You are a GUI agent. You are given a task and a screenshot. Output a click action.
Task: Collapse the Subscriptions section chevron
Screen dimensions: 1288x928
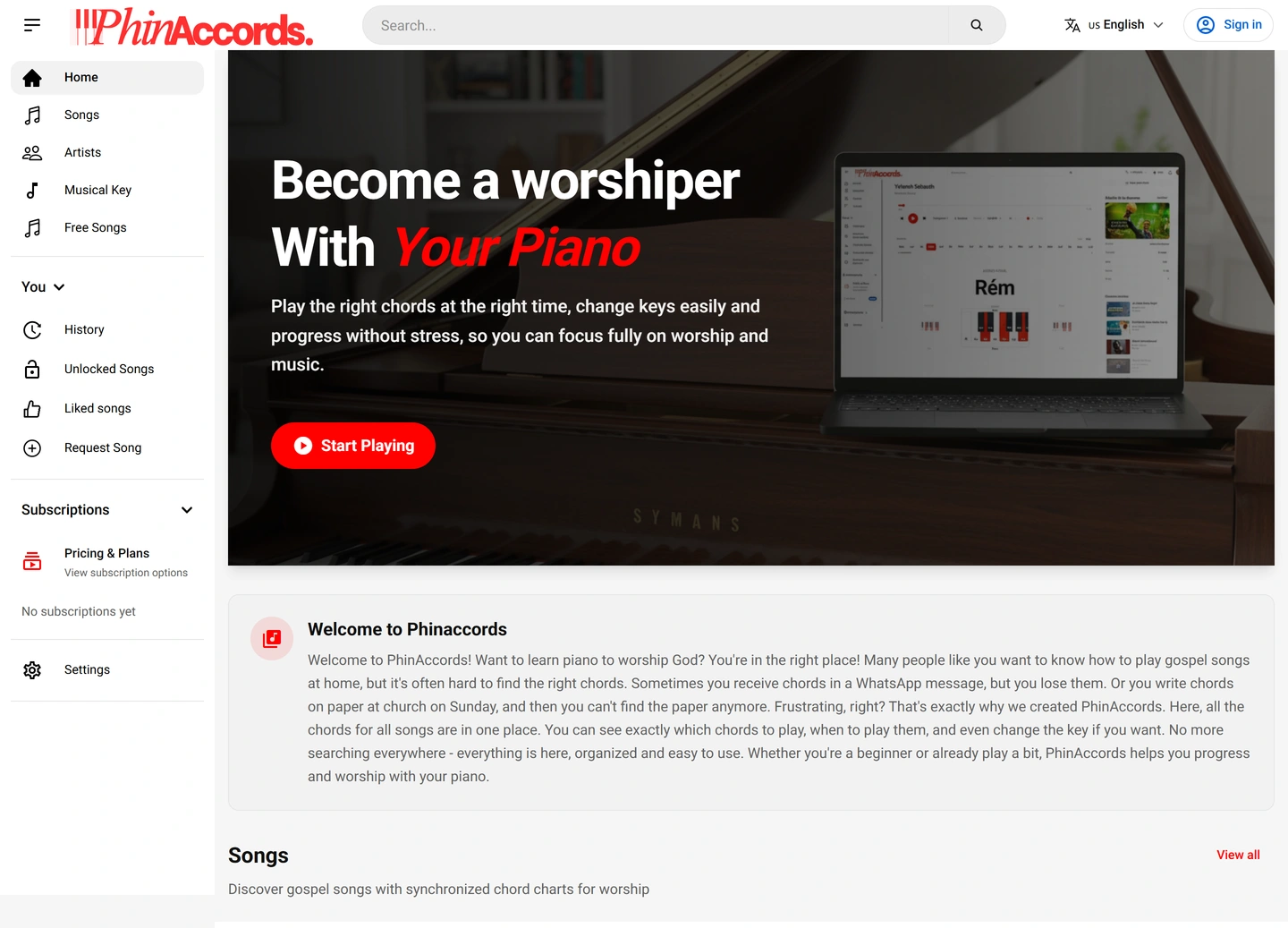pos(187,510)
